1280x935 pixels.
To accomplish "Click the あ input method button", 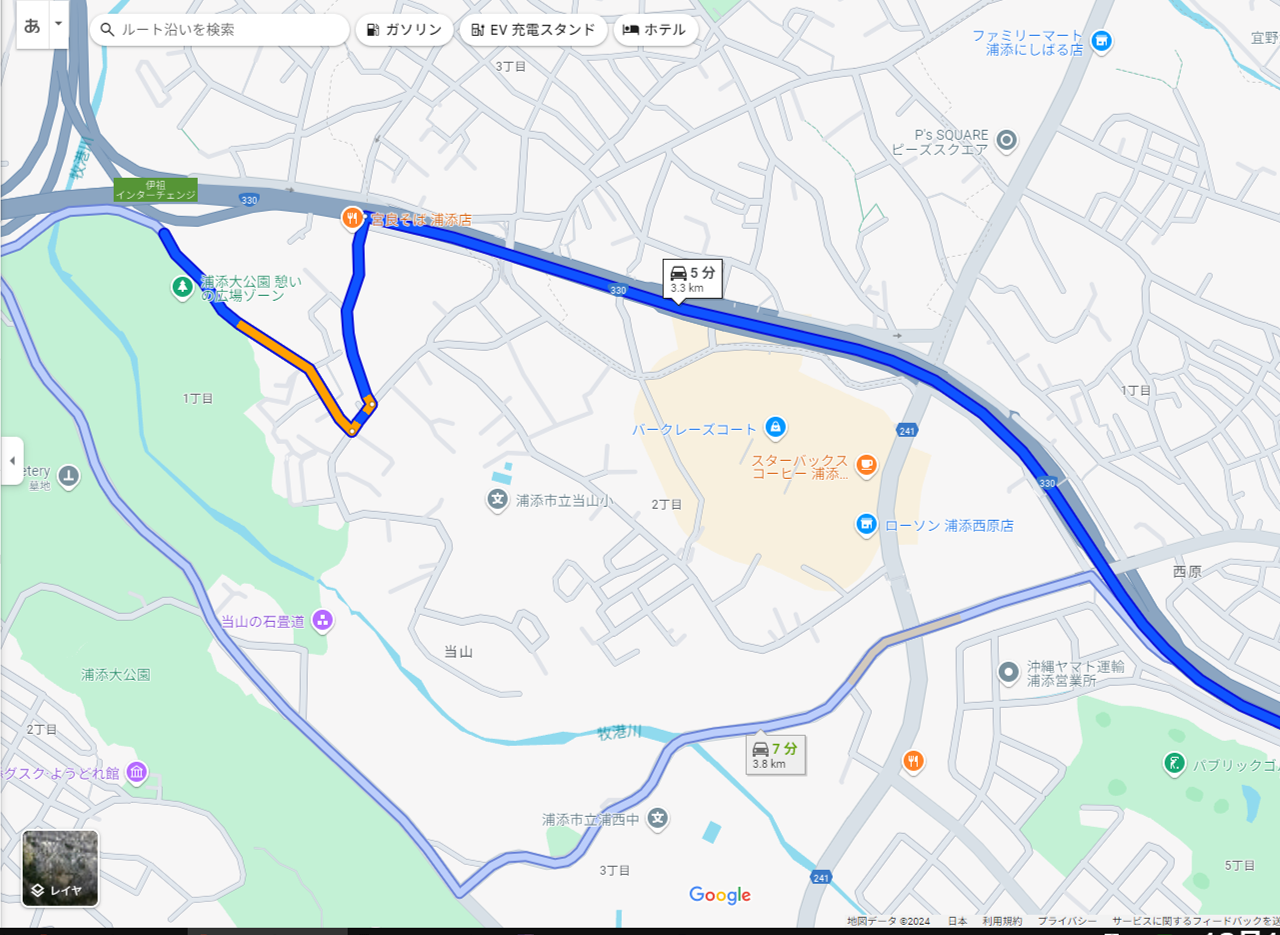I will [32, 24].
